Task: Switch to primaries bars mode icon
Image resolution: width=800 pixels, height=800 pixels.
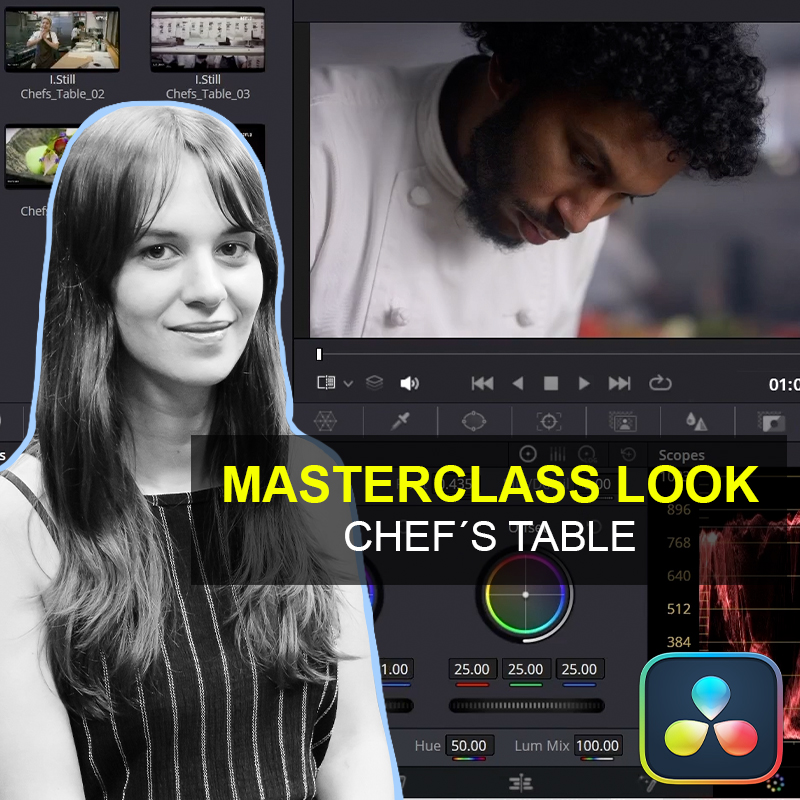Action: pos(558,454)
